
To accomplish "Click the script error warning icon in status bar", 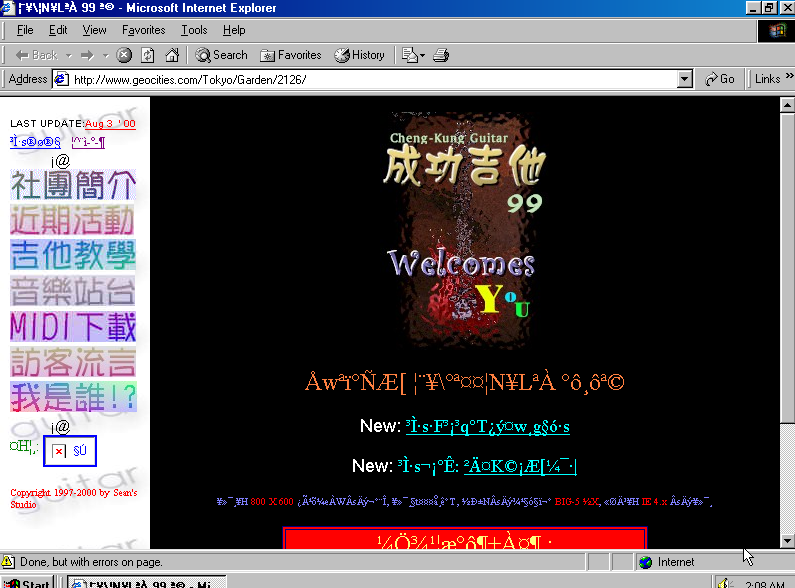I will tap(9, 562).
